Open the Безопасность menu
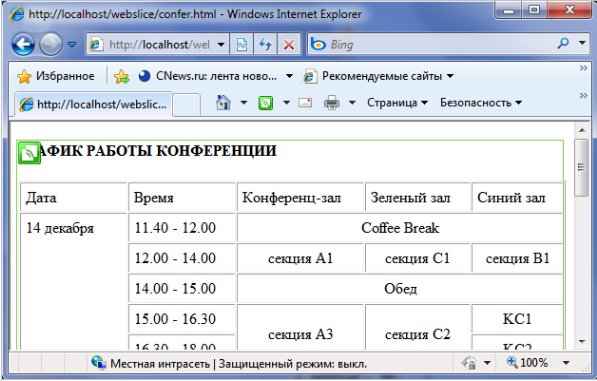Image resolution: width=597 pixels, height=381 pixels. point(481,103)
